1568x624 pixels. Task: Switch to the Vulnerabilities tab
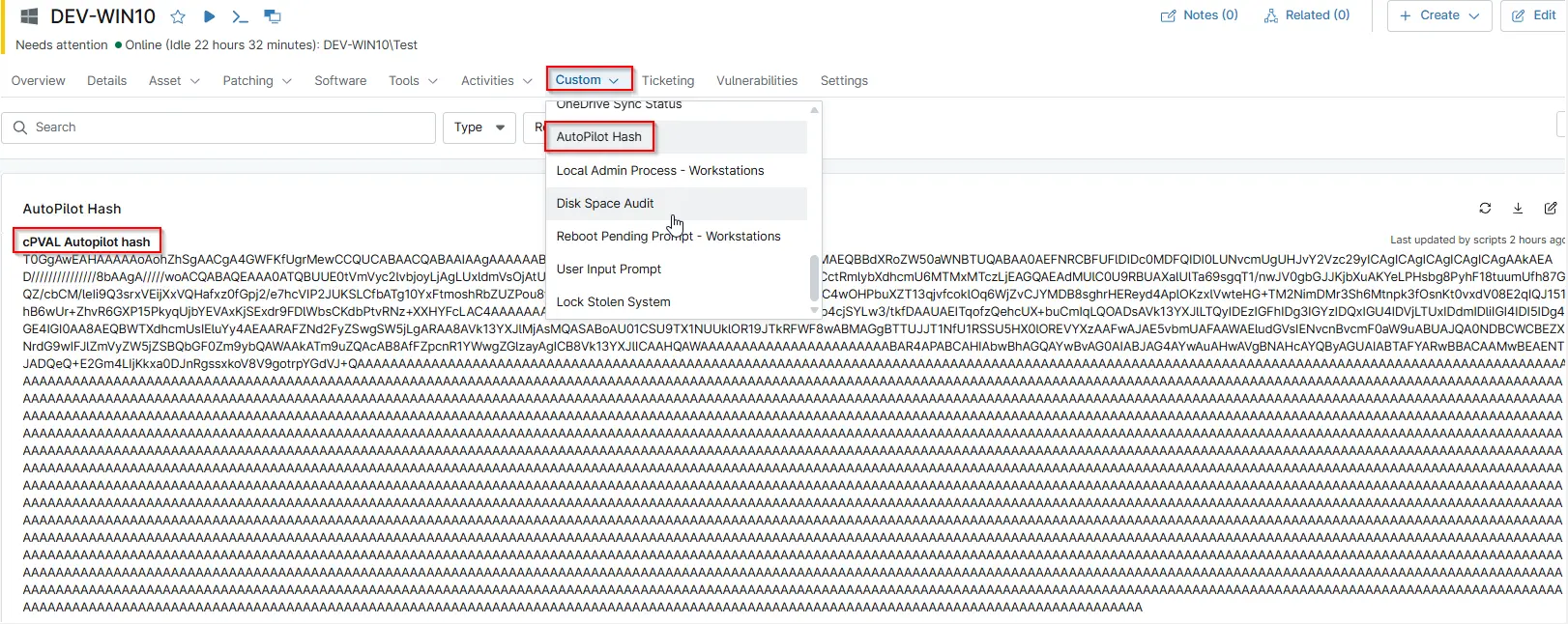[x=756, y=81]
